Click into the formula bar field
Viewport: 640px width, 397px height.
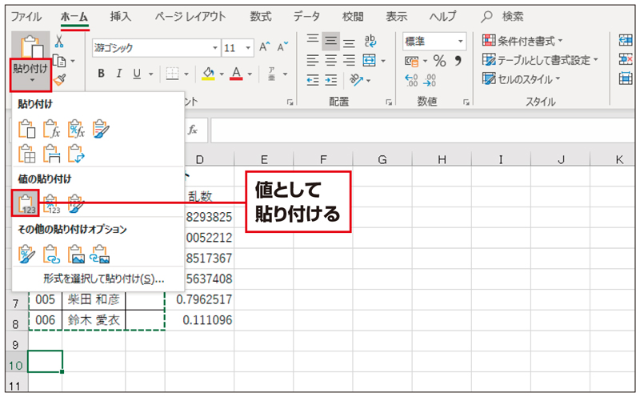pyautogui.click(x=422, y=130)
